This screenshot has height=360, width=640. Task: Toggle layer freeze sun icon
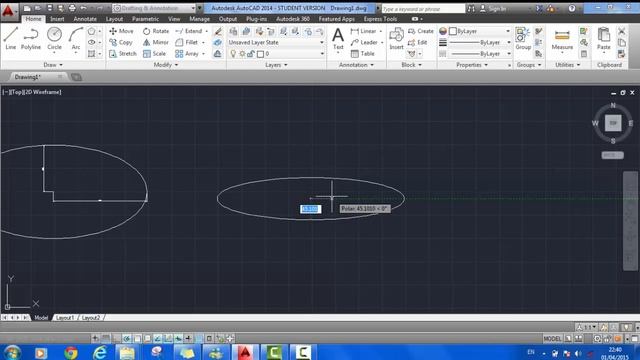[242, 53]
